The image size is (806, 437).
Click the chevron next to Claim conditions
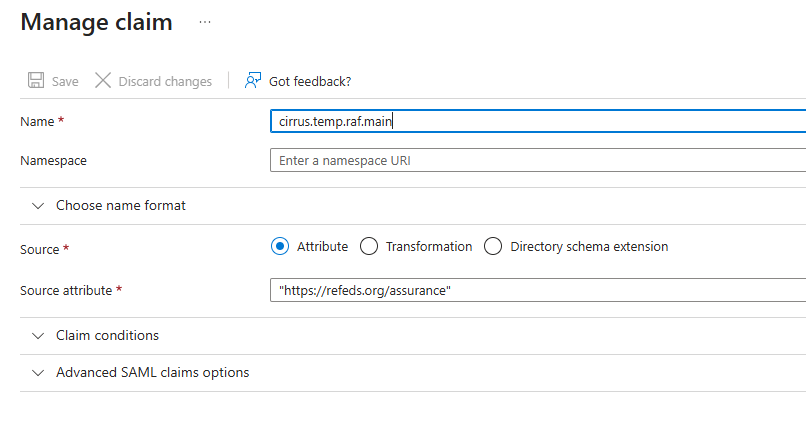[x=38, y=336]
